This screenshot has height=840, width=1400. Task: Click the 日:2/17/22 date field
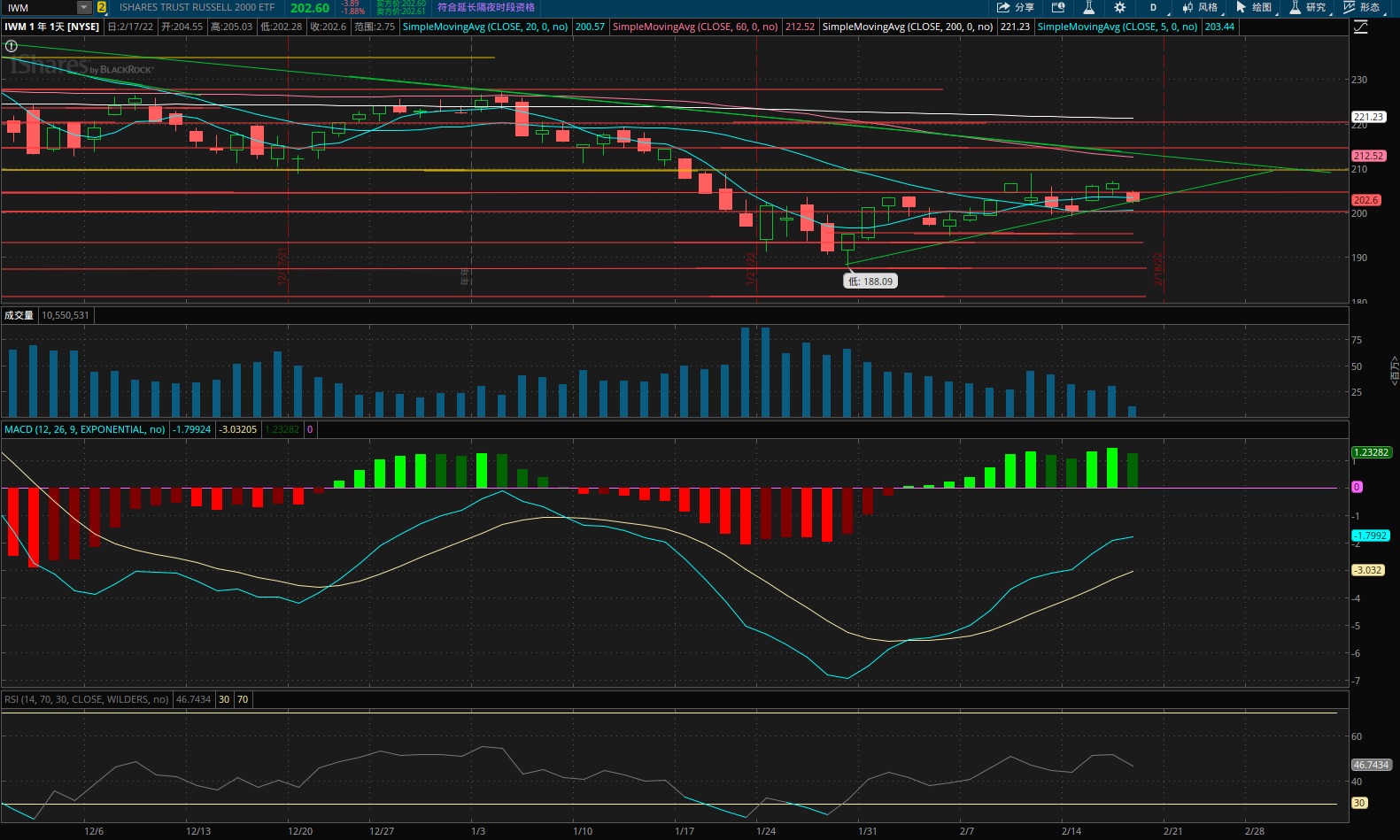pos(131,27)
